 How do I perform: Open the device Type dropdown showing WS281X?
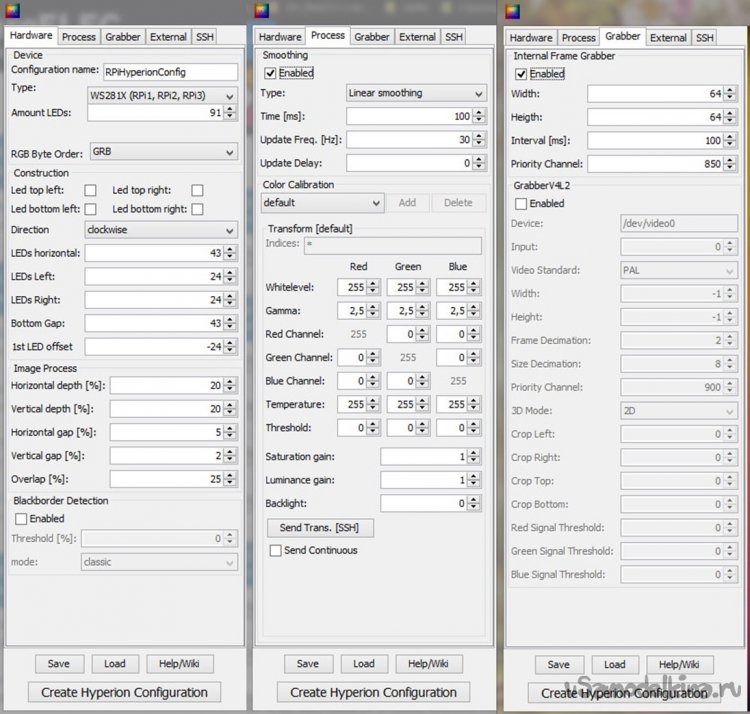point(162,95)
